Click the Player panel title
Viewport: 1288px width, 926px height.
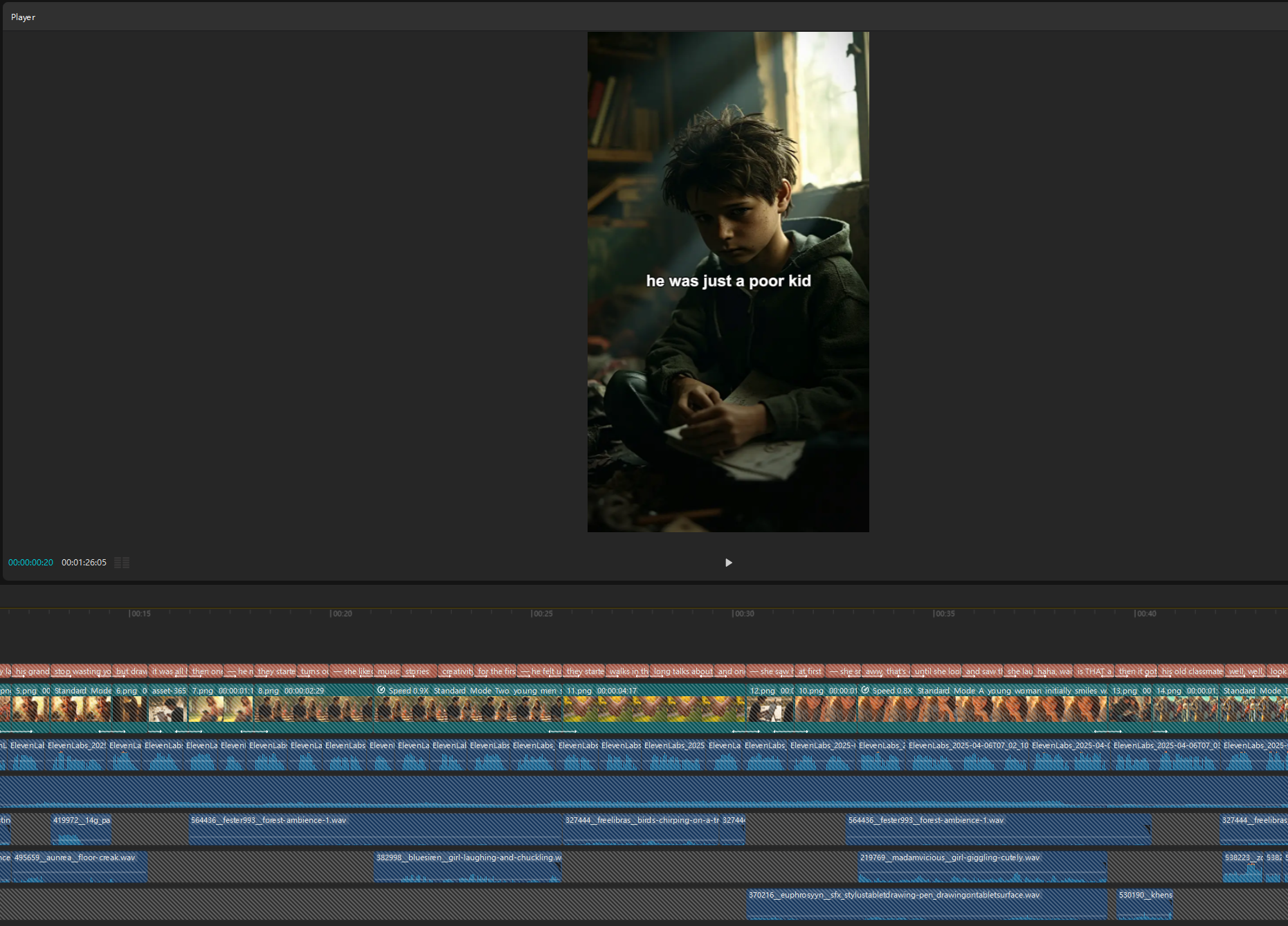(23, 17)
